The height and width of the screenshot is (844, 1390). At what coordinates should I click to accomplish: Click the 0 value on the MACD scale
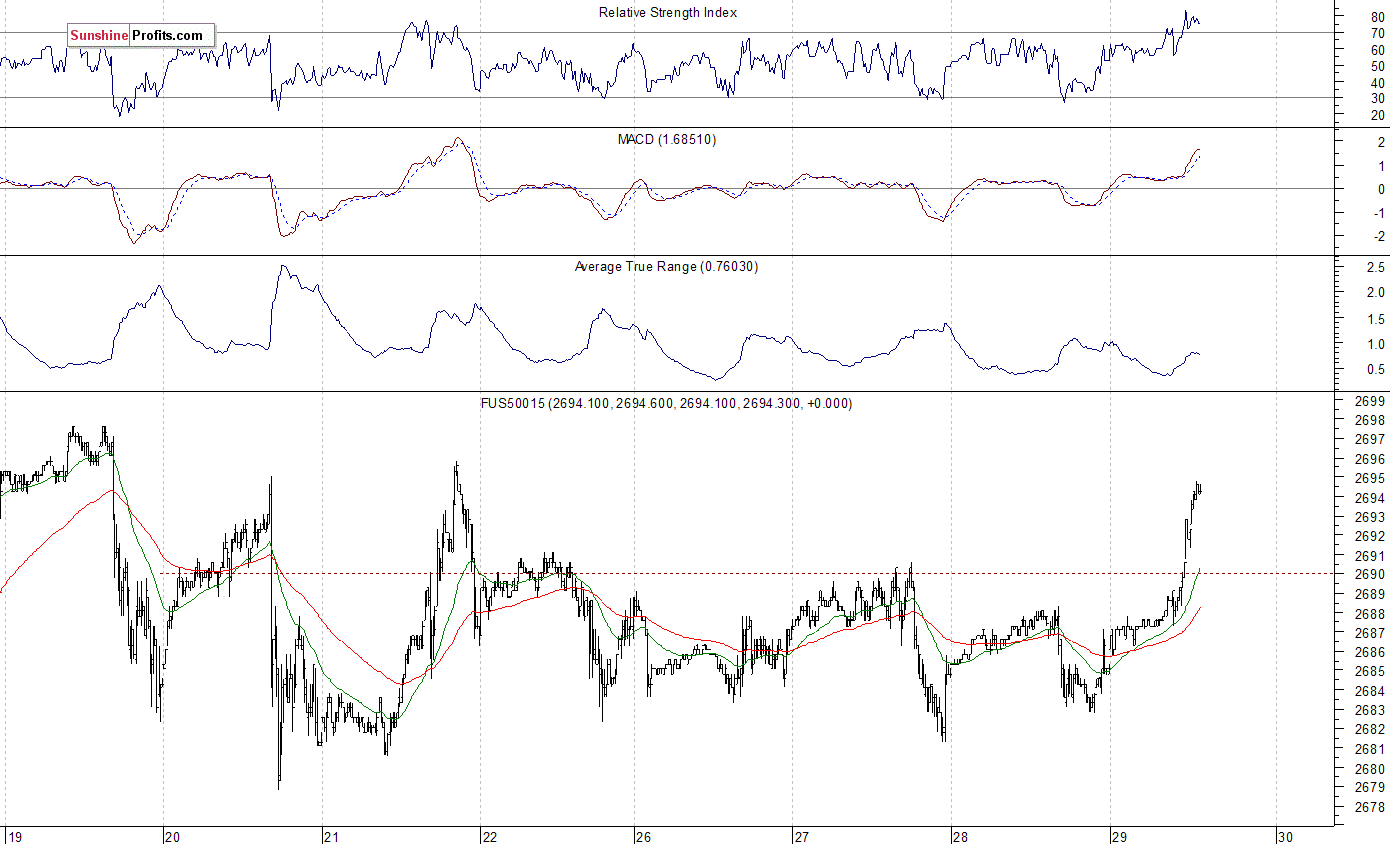[1381, 189]
